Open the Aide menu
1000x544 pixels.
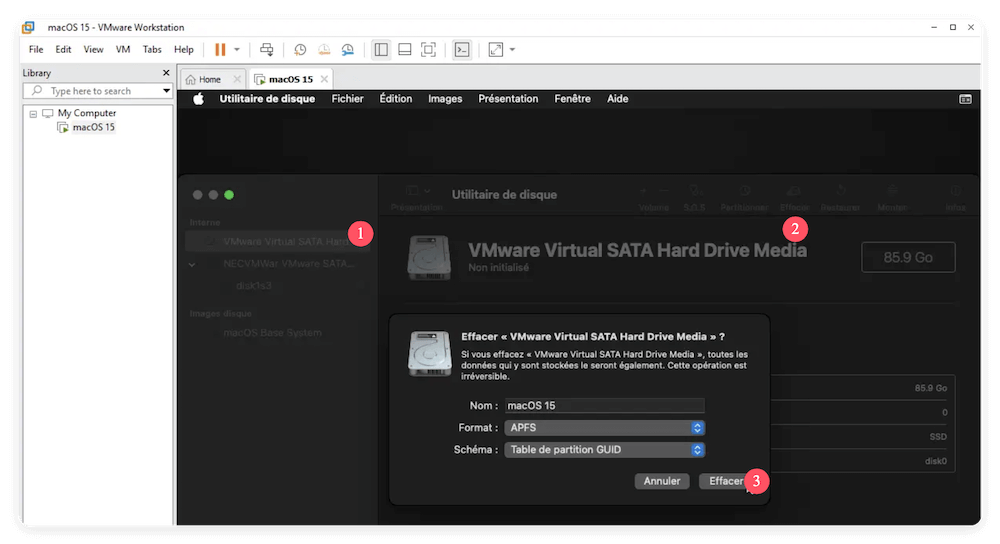point(617,99)
